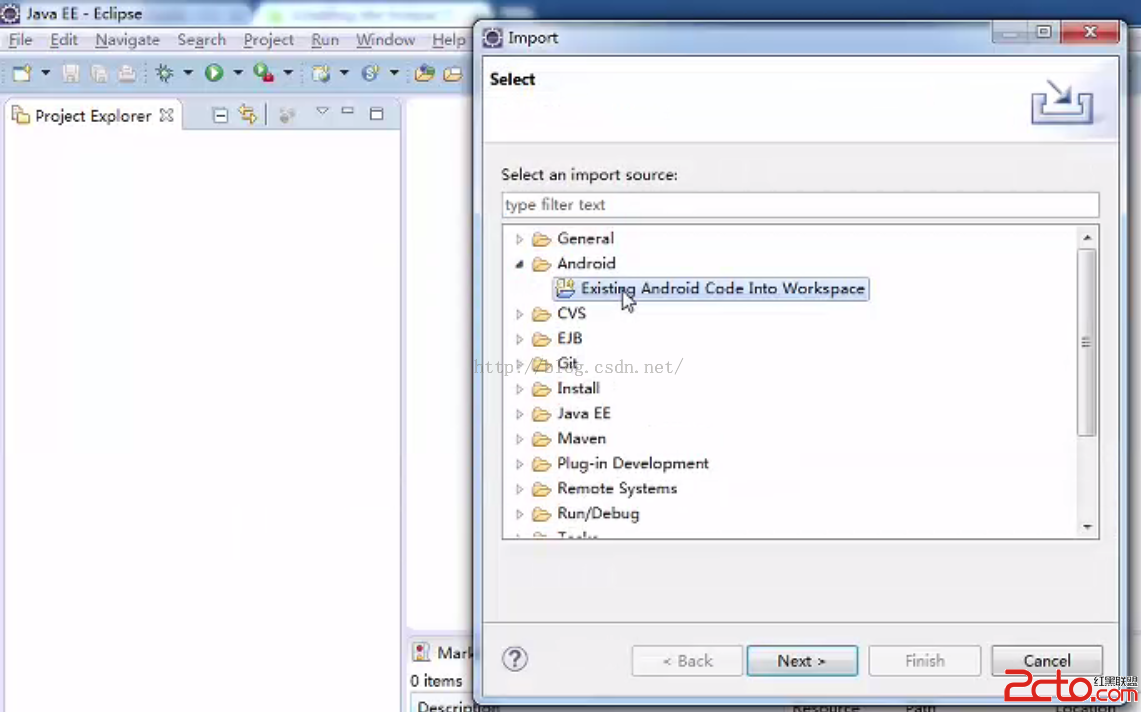Click the Import dialog help icon
Image resolution: width=1141 pixels, height=712 pixels.
[x=514, y=659]
